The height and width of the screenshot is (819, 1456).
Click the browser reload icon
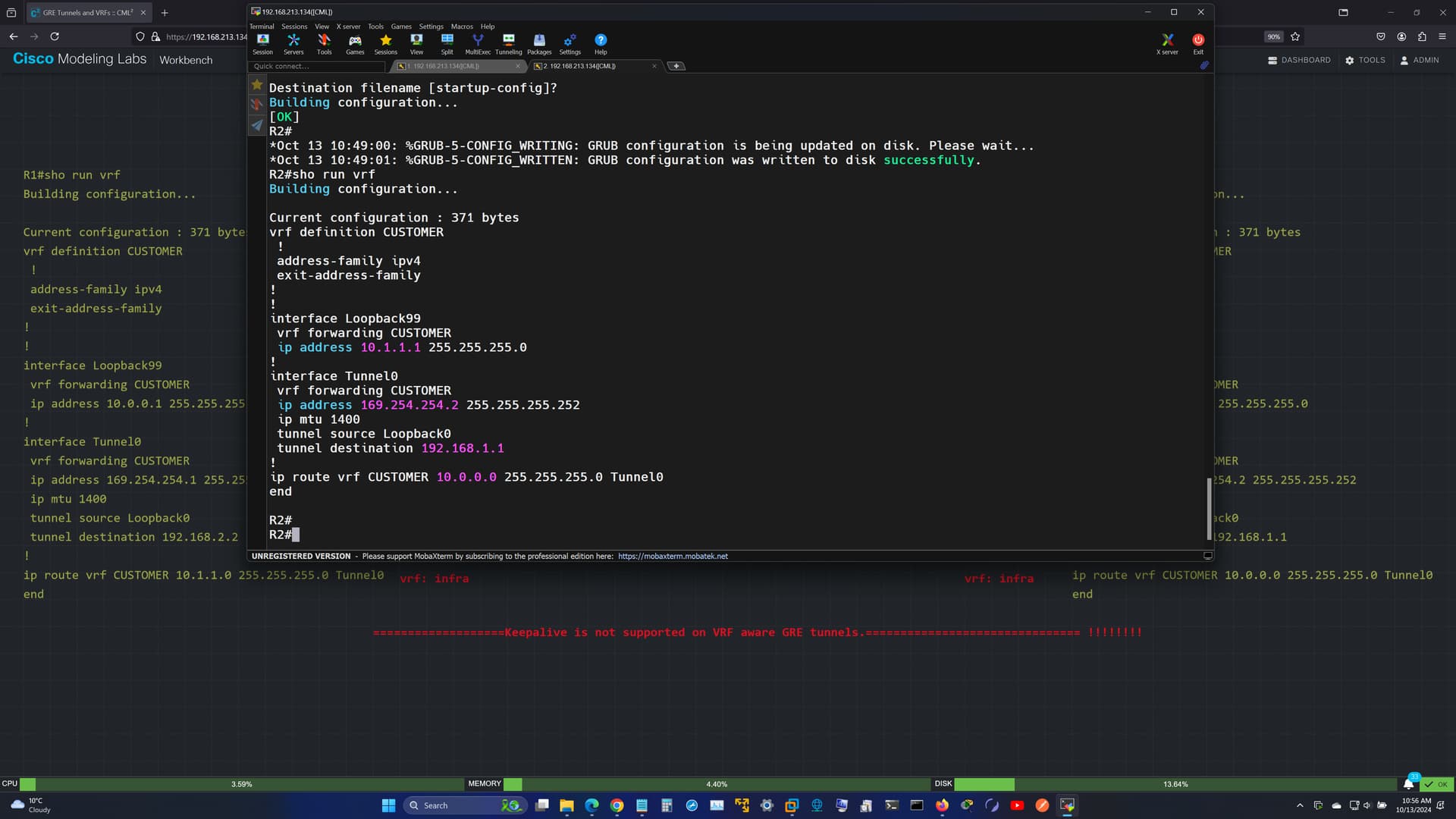(55, 36)
